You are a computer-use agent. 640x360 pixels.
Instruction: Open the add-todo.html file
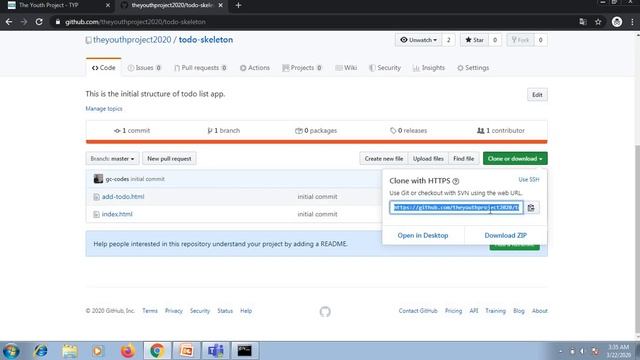pos(123,197)
